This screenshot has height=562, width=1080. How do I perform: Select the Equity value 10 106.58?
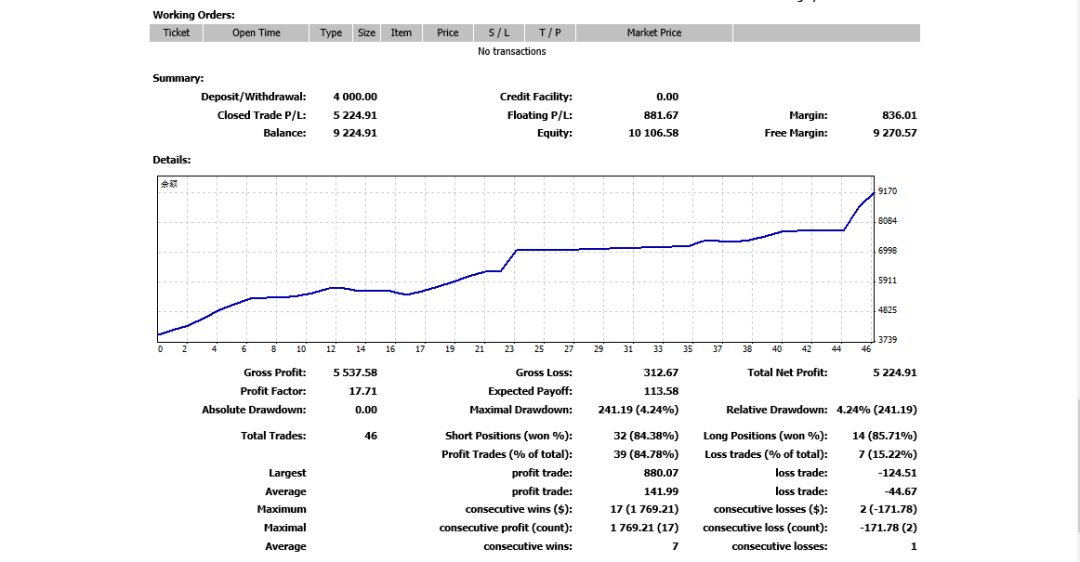pos(653,133)
